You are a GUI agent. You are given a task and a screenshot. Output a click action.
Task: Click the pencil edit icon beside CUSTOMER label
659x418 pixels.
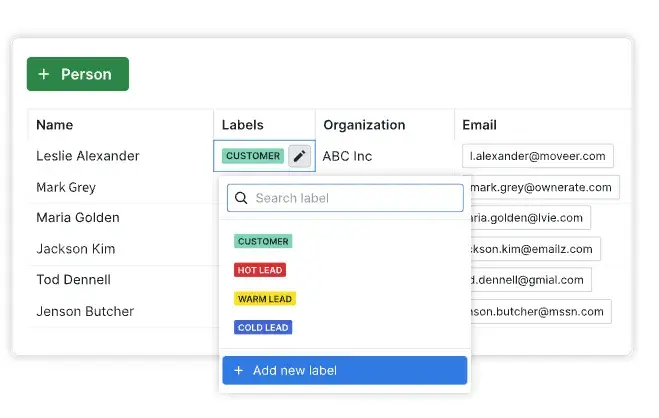[x=300, y=156]
